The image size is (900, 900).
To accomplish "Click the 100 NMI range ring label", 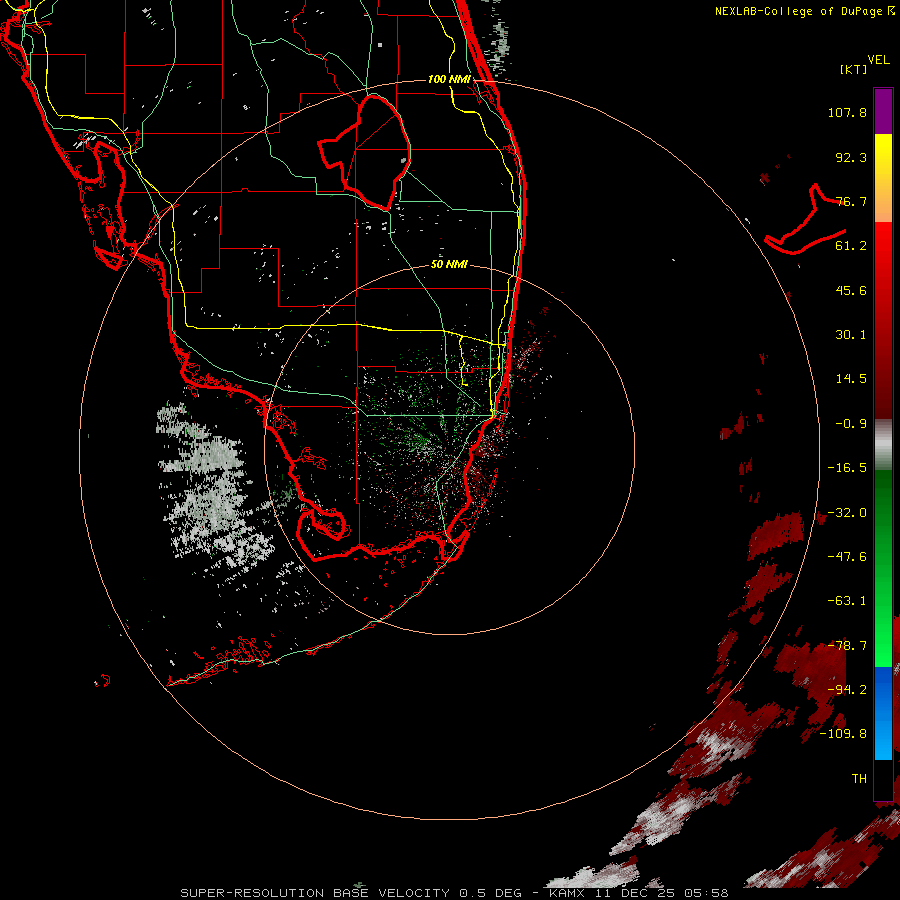I will (449, 79).
